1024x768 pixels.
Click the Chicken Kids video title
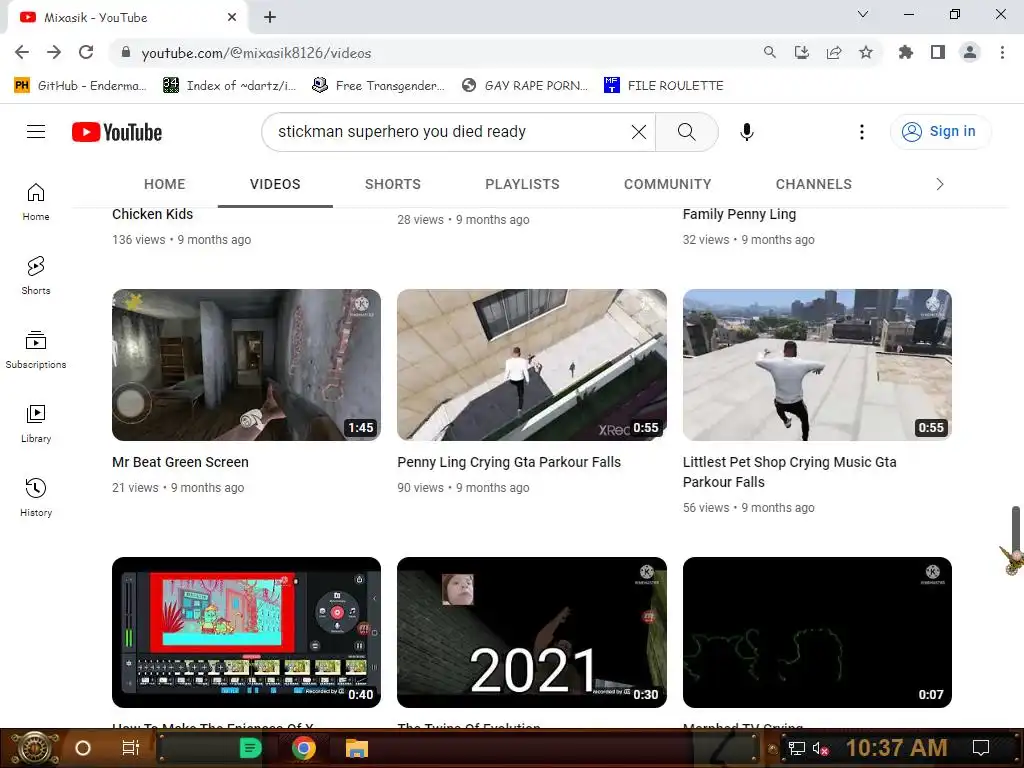[x=152, y=214]
